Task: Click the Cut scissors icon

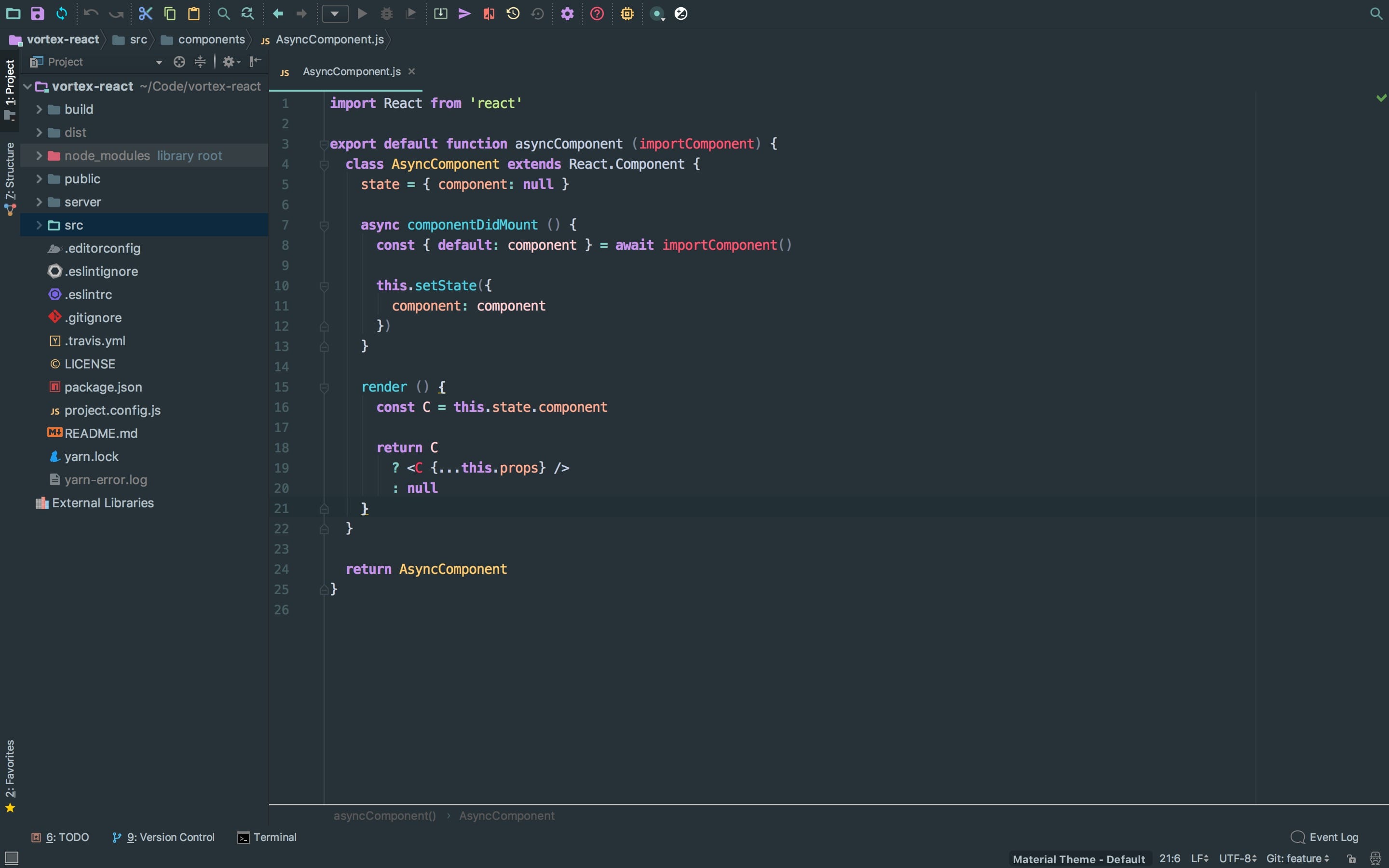Action: pyautogui.click(x=145, y=14)
